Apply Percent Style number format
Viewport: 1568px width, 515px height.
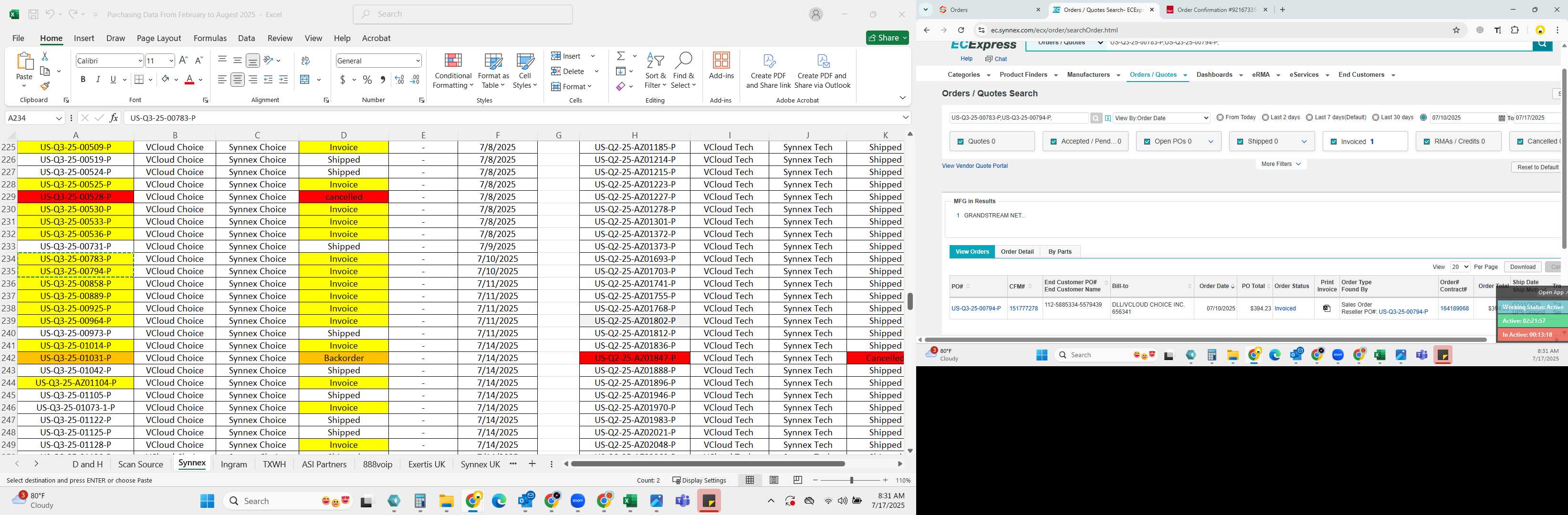[367, 80]
